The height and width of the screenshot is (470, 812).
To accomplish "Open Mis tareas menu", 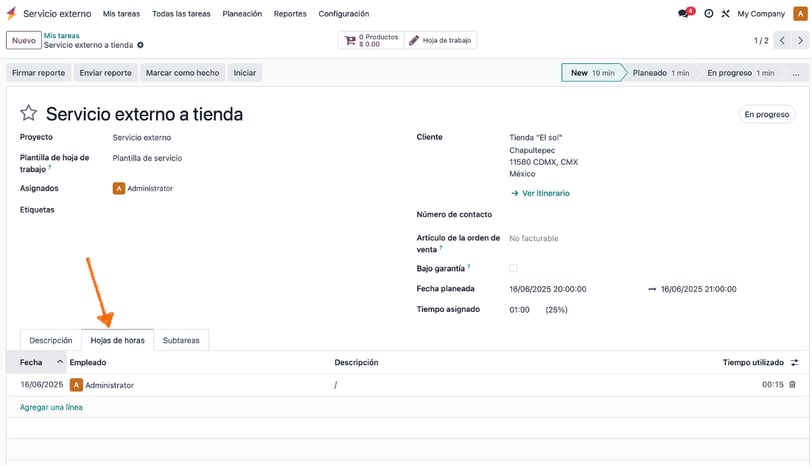I will coord(121,14).
